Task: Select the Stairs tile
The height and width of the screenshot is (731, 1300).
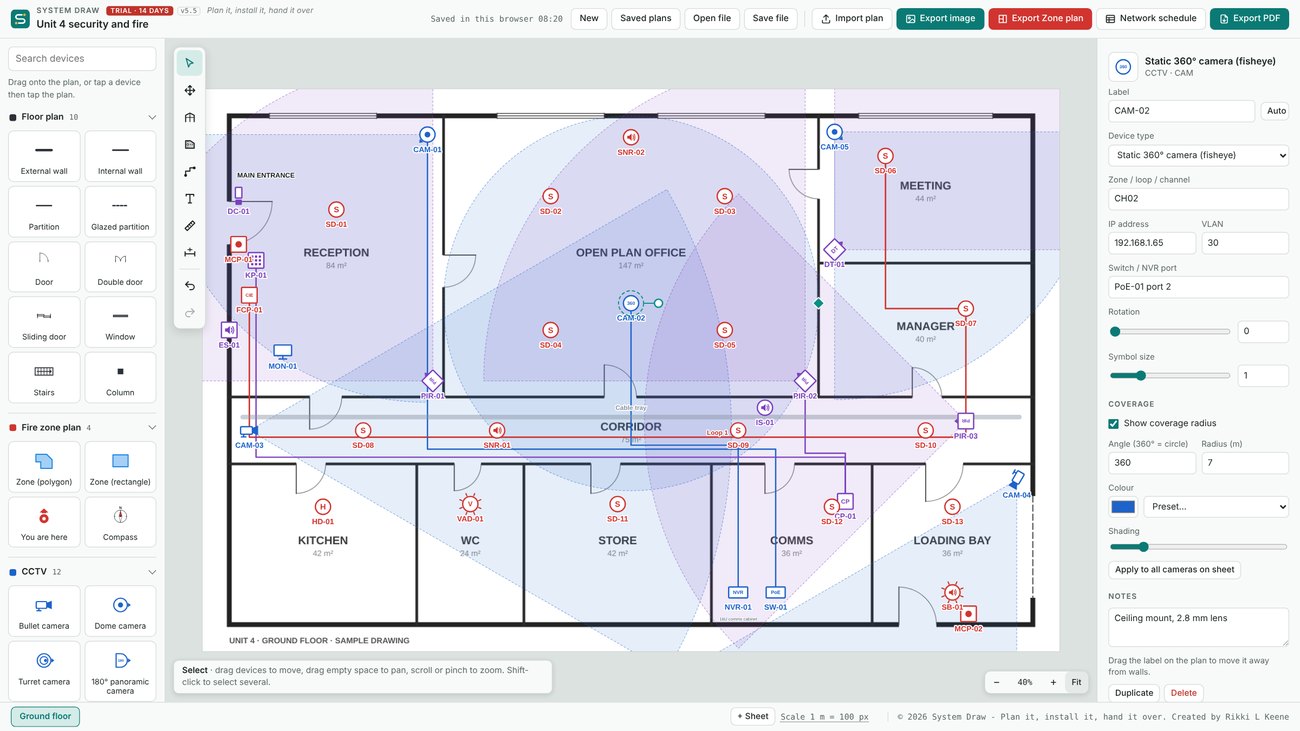Action: click(44, 378)
